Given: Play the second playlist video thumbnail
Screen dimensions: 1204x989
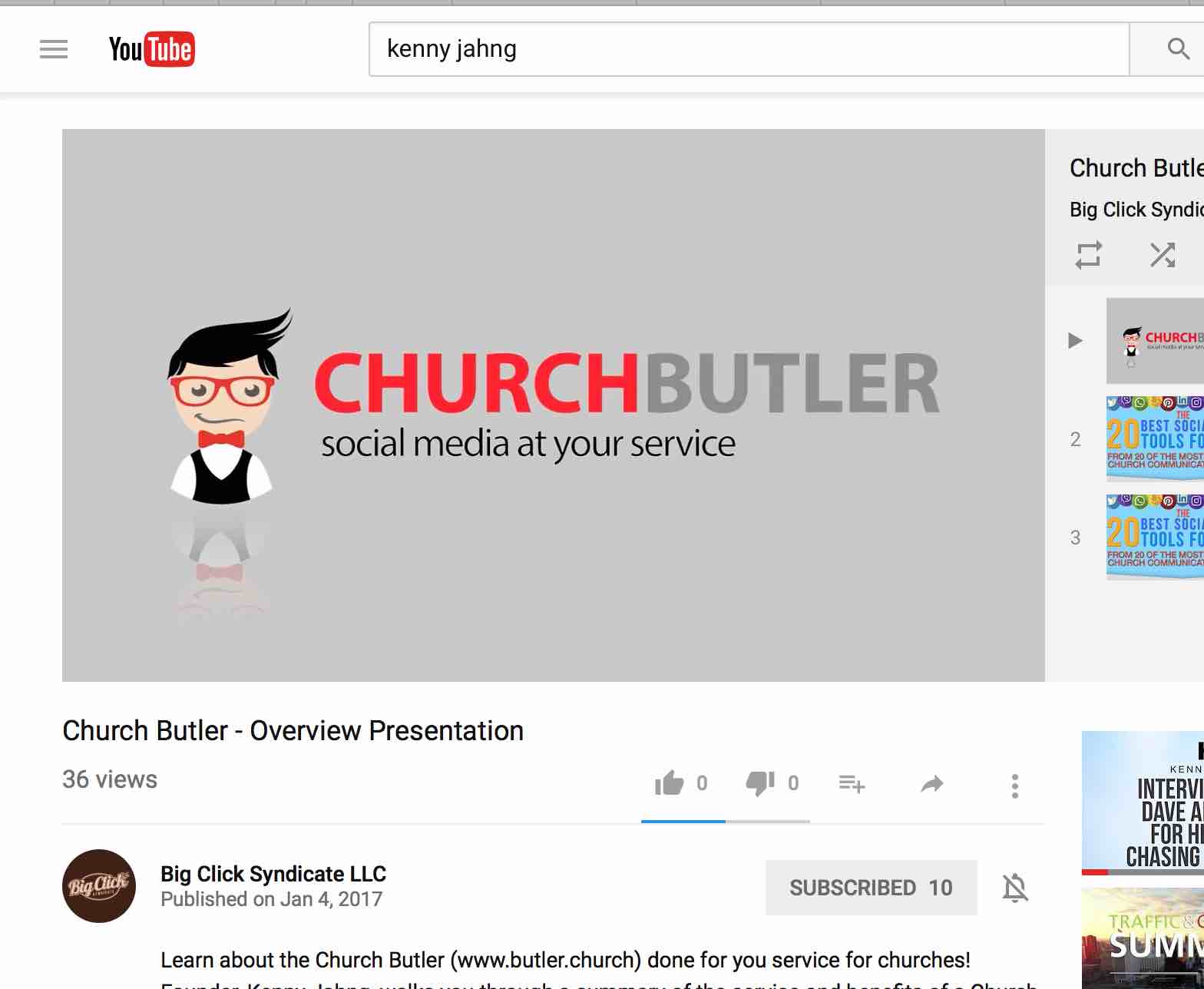Looking at the screenshot, I should point(1155,438).
